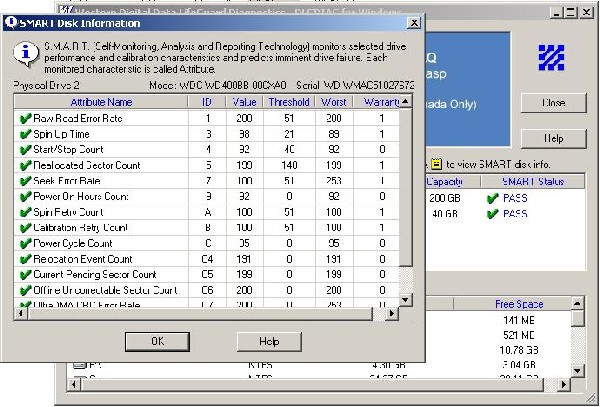This screenshot has height=407, width=600.
Task: Click the Diagnostics partition list scroll right arrow
Action: [x=563, y=385]
